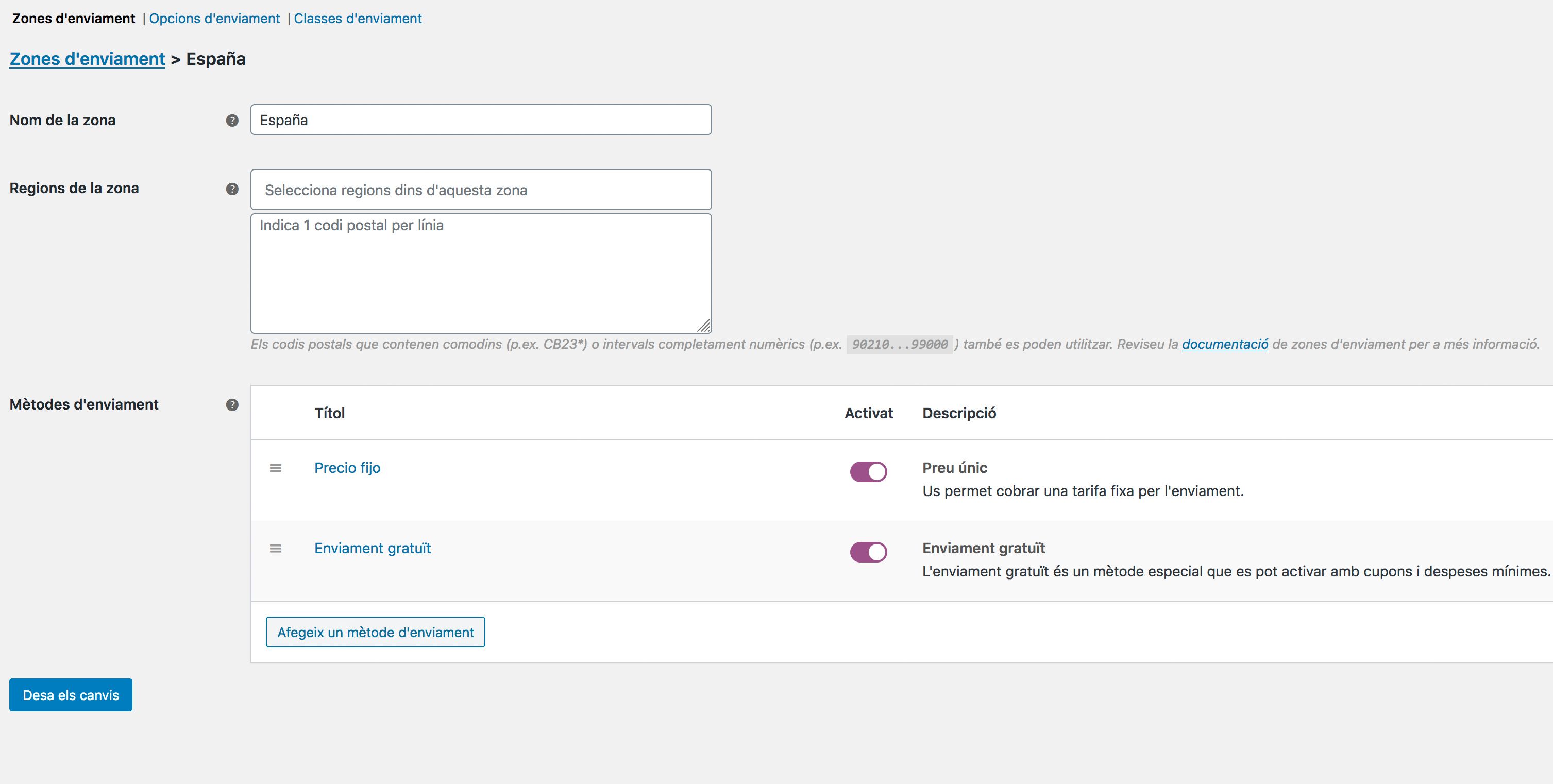Switch to Classes d'enviament tab
1553x784 pixels.
pos(358,19)
